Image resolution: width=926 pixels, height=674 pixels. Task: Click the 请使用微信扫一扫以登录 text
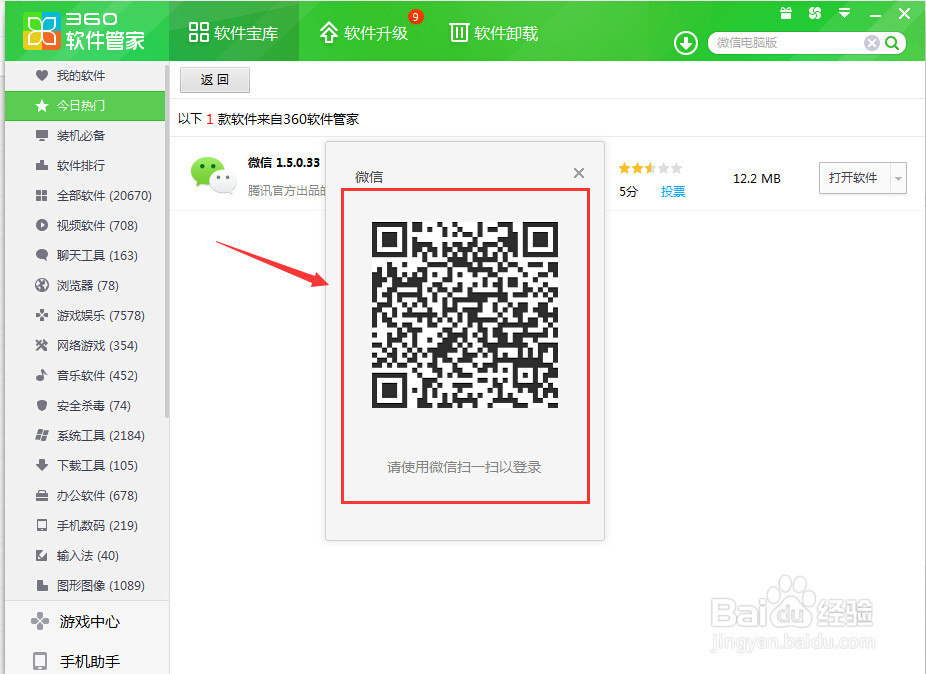coord(464,467)
